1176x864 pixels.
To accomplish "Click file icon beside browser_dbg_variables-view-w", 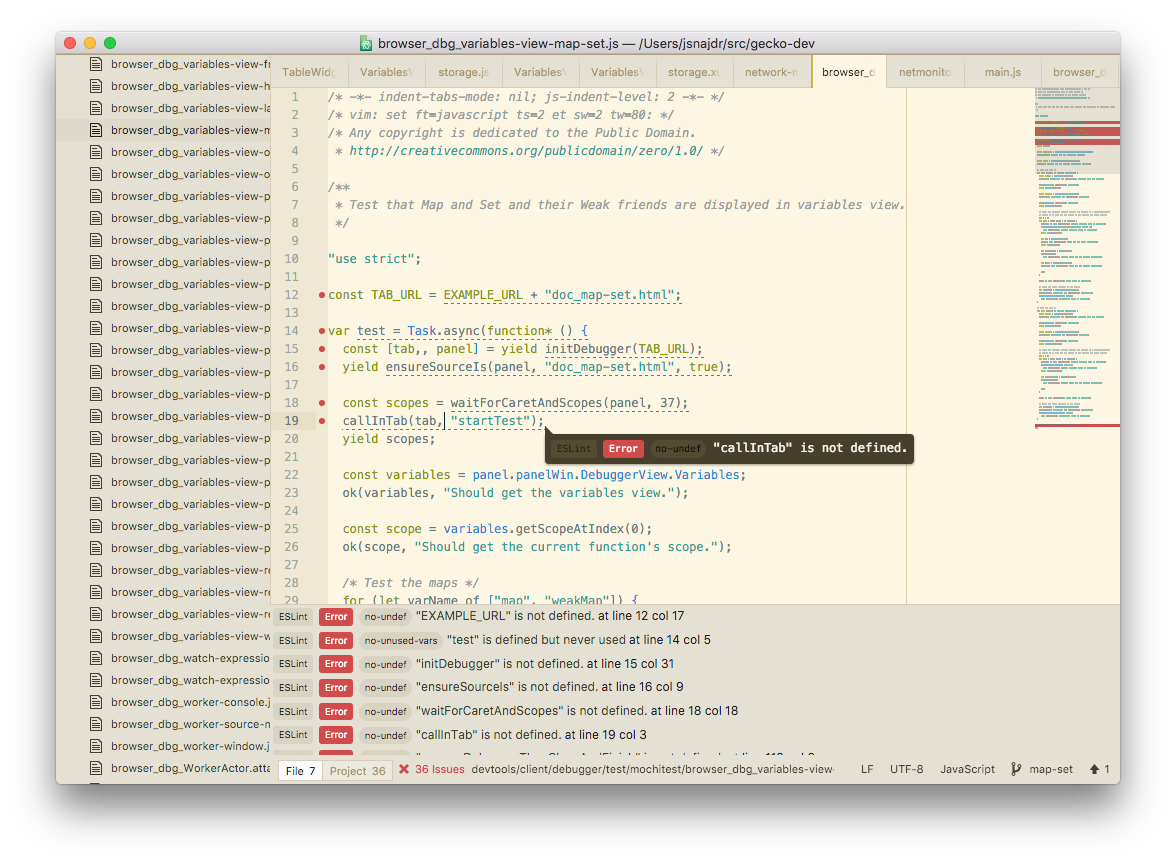I will tap(96, 636).
